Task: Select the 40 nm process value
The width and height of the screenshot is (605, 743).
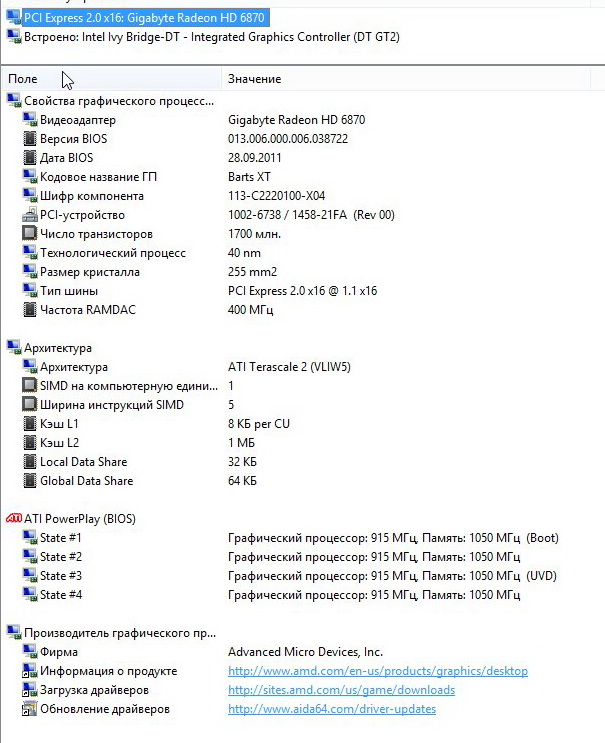Action: 244,253
